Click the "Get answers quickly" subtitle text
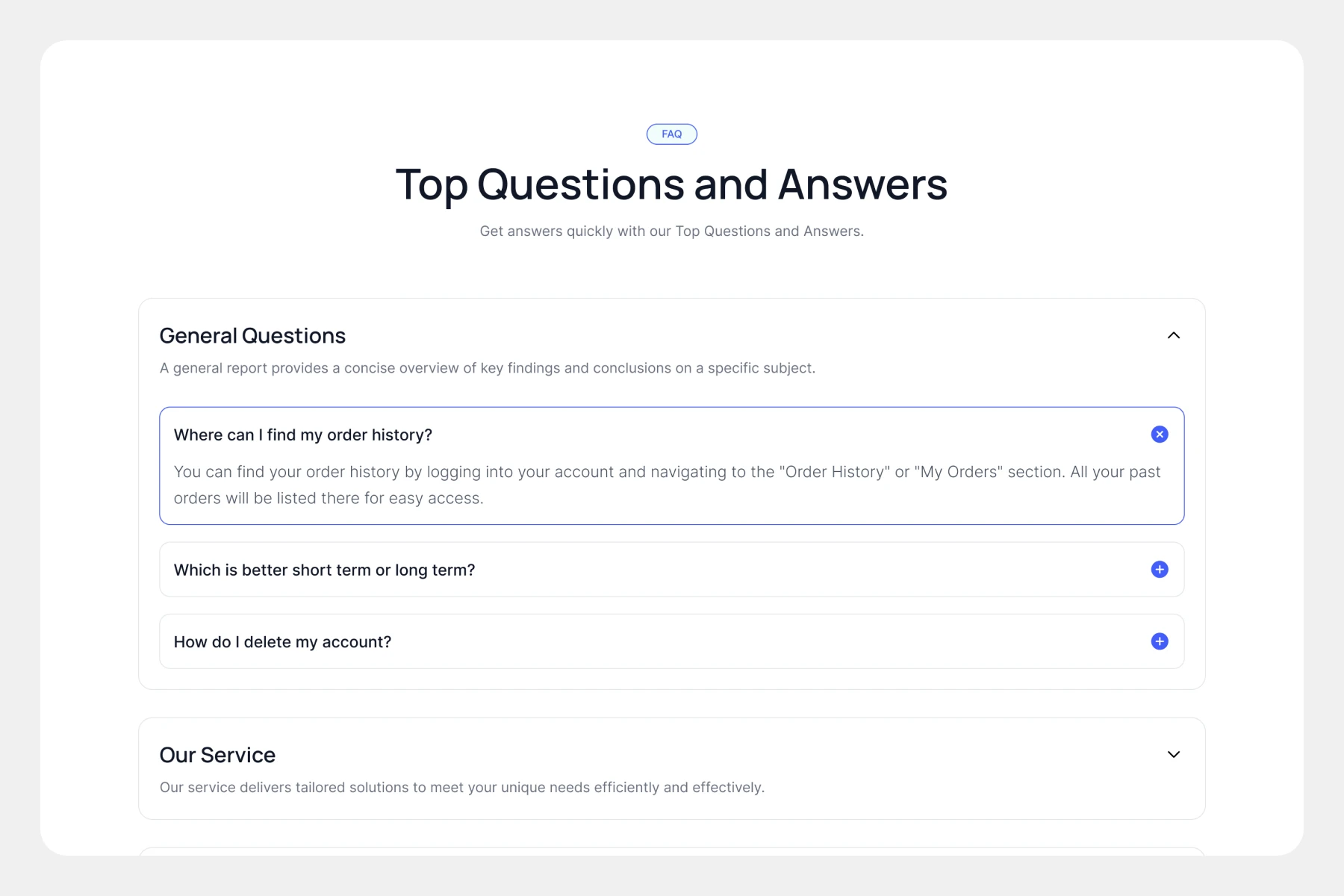The image size is (1344, 896). 671,231
